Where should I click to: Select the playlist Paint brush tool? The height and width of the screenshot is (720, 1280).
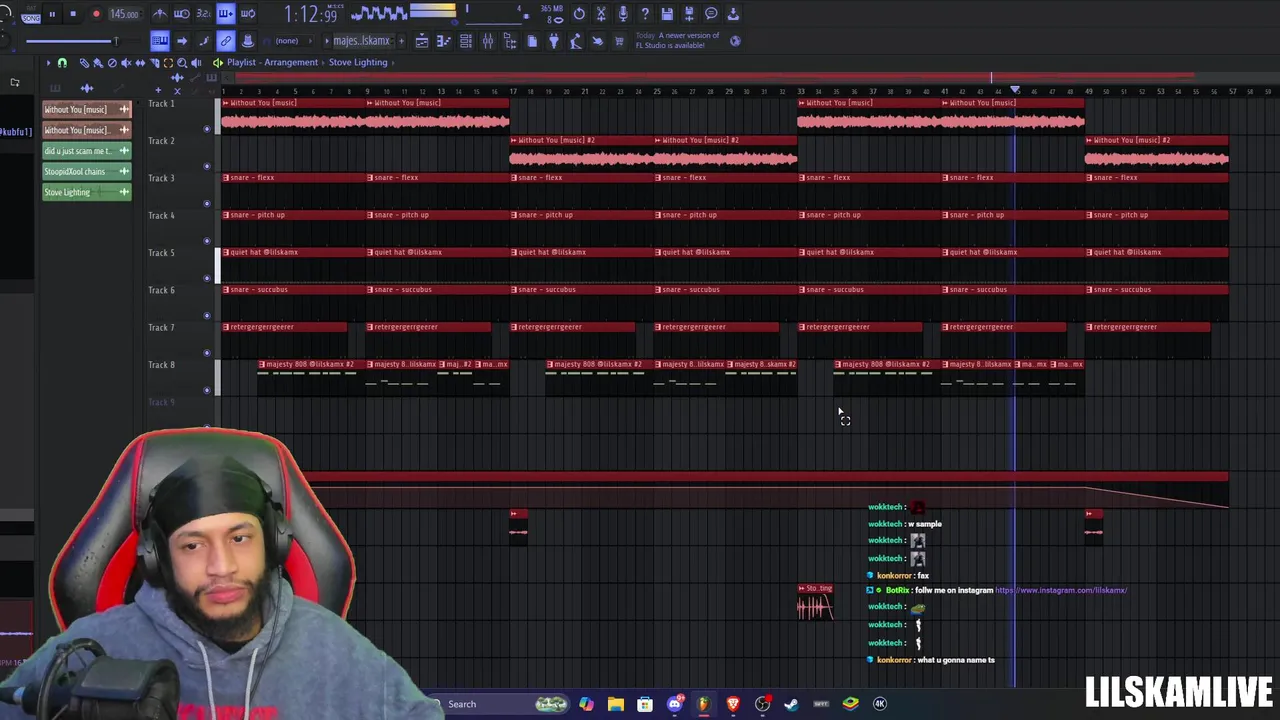point(98,62)
